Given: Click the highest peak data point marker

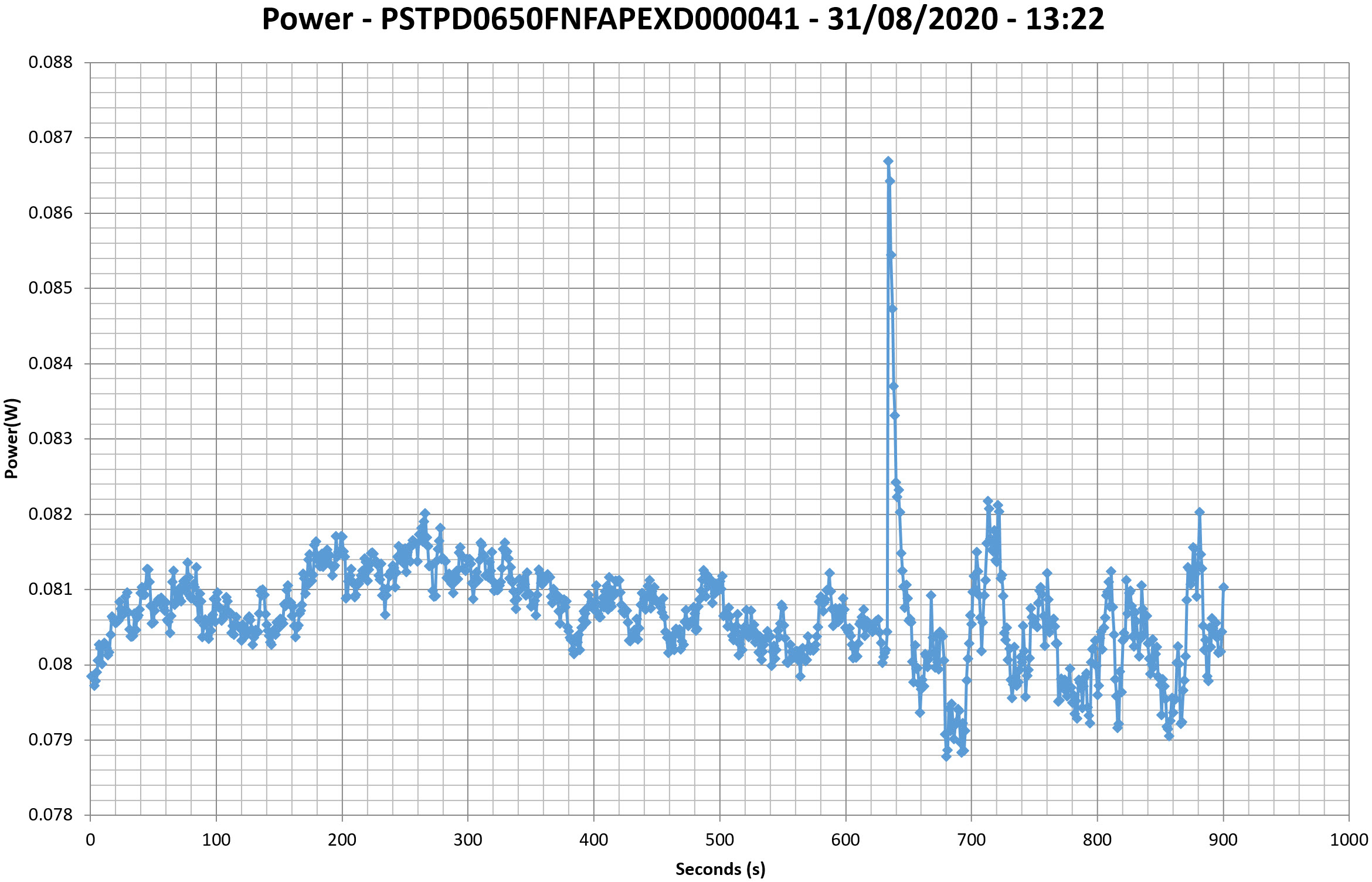Looking at the screenshot, I should (x=888, y=161).
